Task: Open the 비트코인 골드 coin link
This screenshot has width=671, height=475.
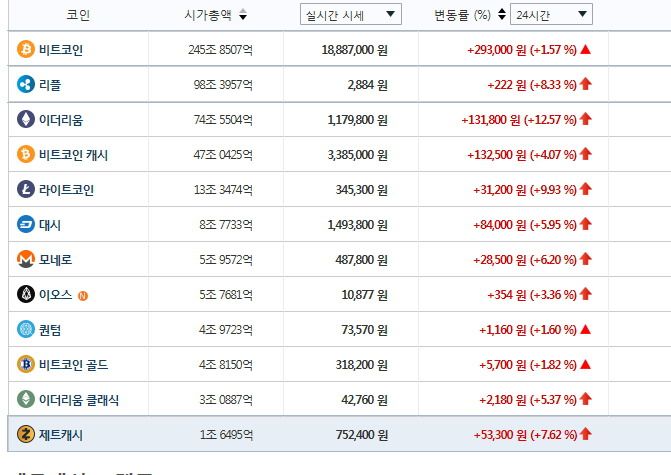Action: [x=73, y=365]
